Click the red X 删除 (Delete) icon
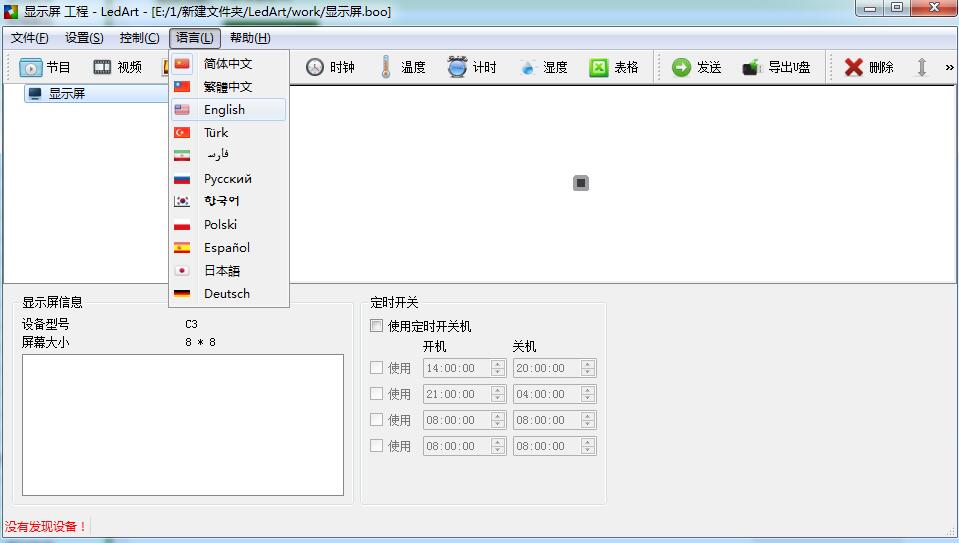The height and width of the screenshot is (543, 959). 854,67
